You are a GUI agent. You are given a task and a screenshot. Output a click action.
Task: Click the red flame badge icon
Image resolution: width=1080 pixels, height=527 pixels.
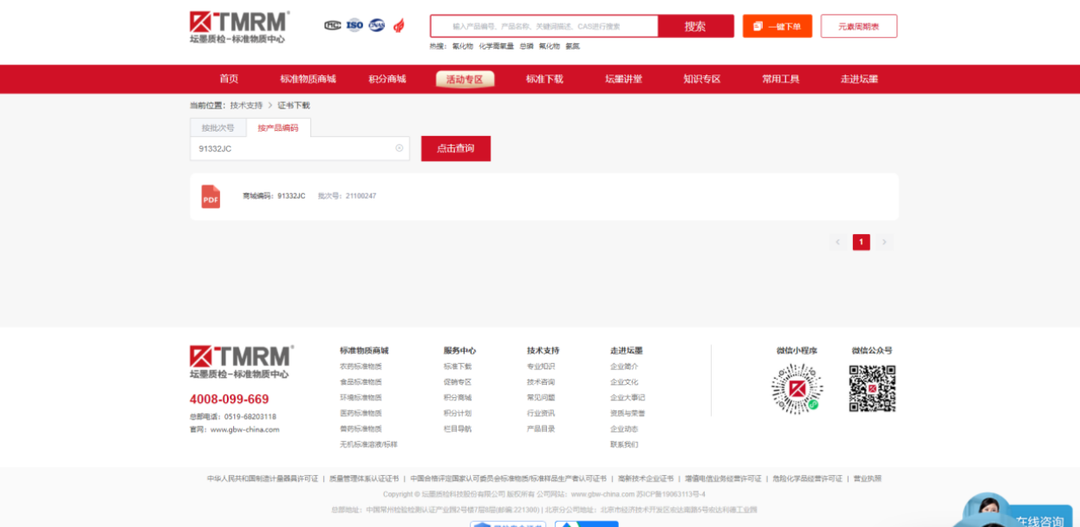(398, 25)
